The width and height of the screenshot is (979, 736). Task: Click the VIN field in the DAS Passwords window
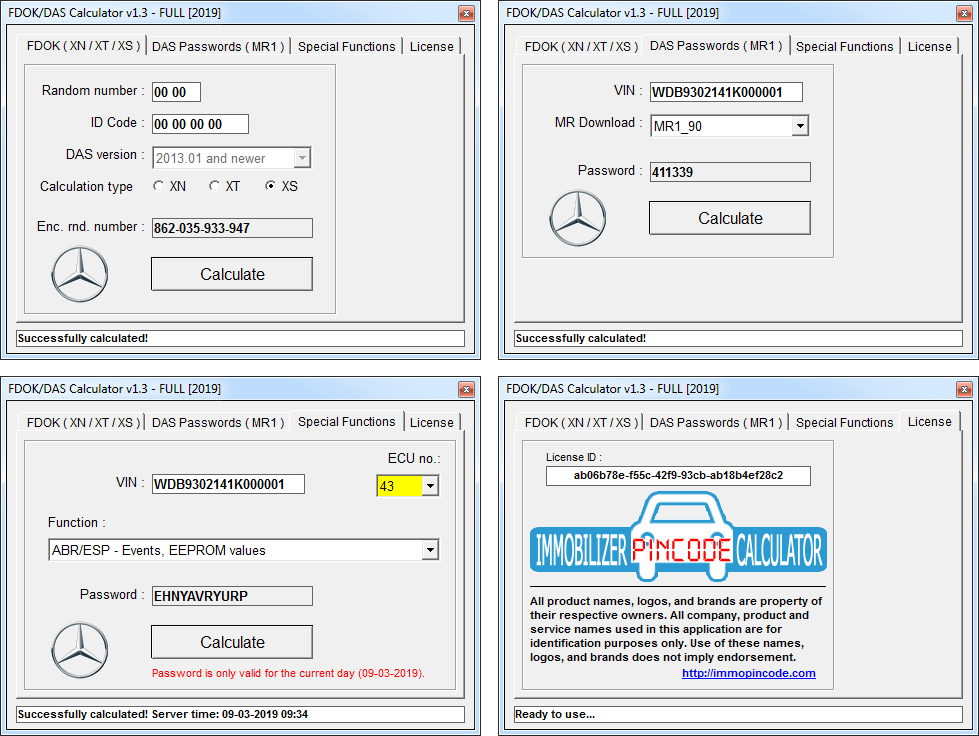(x=726, y=92)
